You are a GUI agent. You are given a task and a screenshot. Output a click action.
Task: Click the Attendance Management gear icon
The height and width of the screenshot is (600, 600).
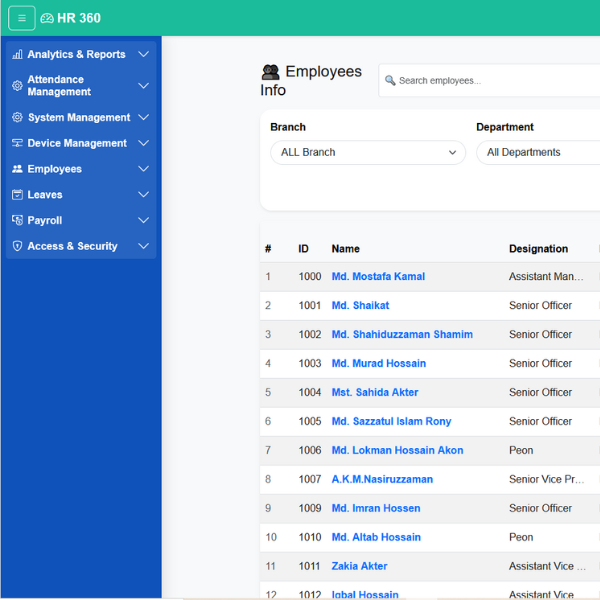[17, 86]
